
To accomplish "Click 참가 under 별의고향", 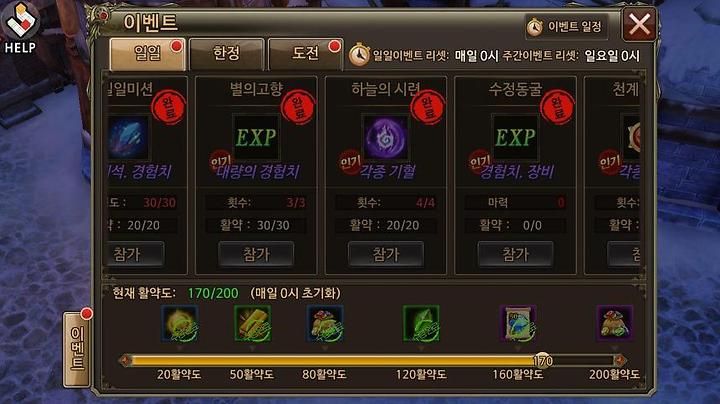I will (256, 254).
